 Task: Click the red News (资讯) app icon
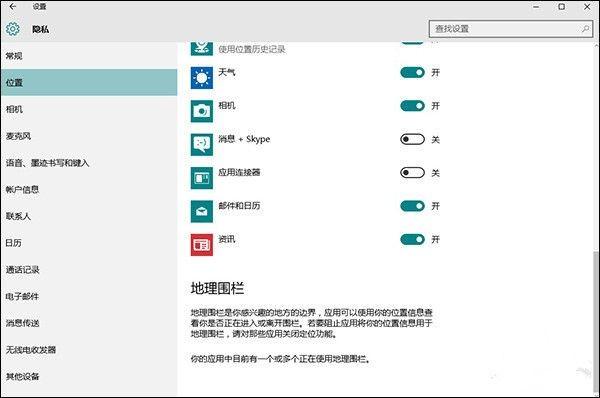pos(202,245)
